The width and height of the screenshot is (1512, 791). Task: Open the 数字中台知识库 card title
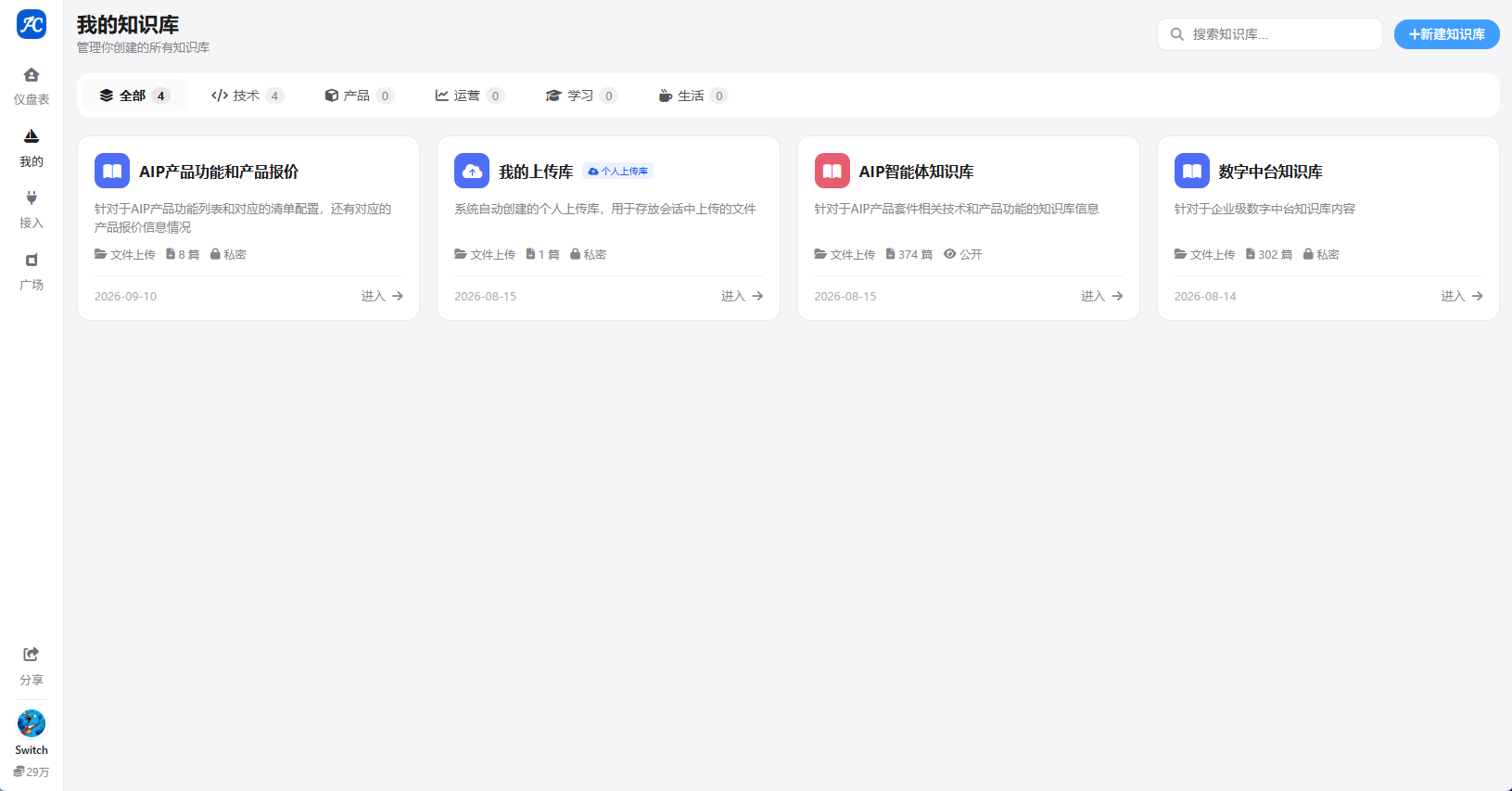[x=1270, y=172]
